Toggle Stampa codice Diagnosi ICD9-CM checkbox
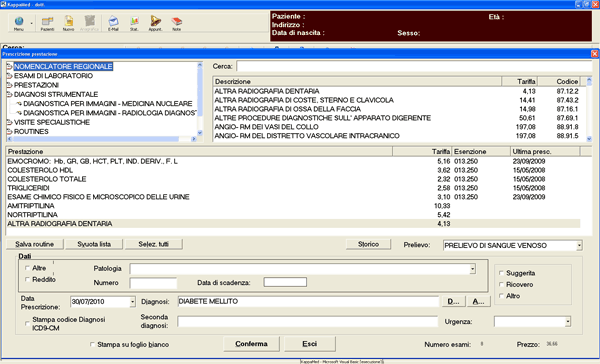600x364 pixels. [x=27, y=323]
